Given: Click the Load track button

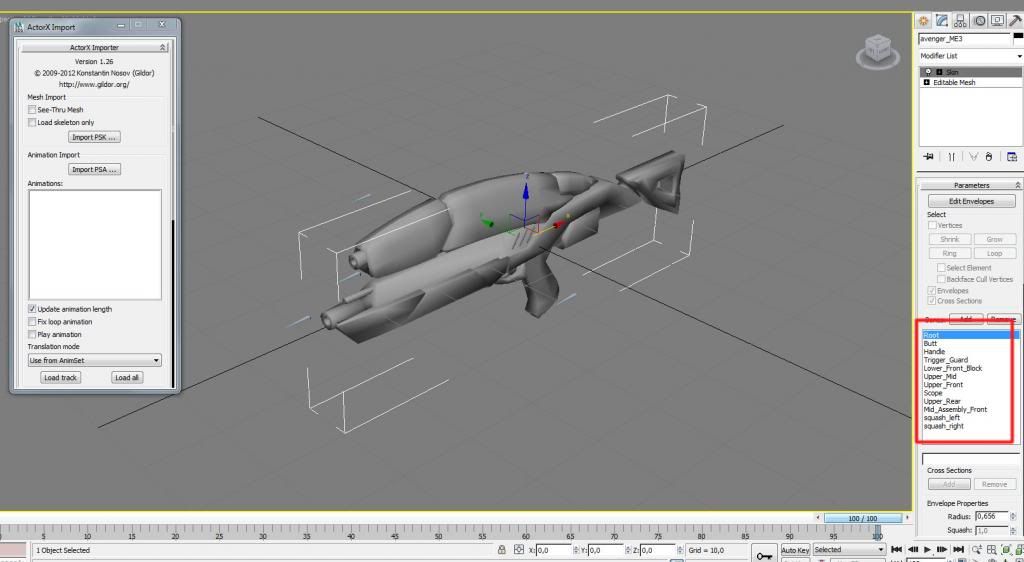Looking at the screenshot, I should click(x=60, y=377).
